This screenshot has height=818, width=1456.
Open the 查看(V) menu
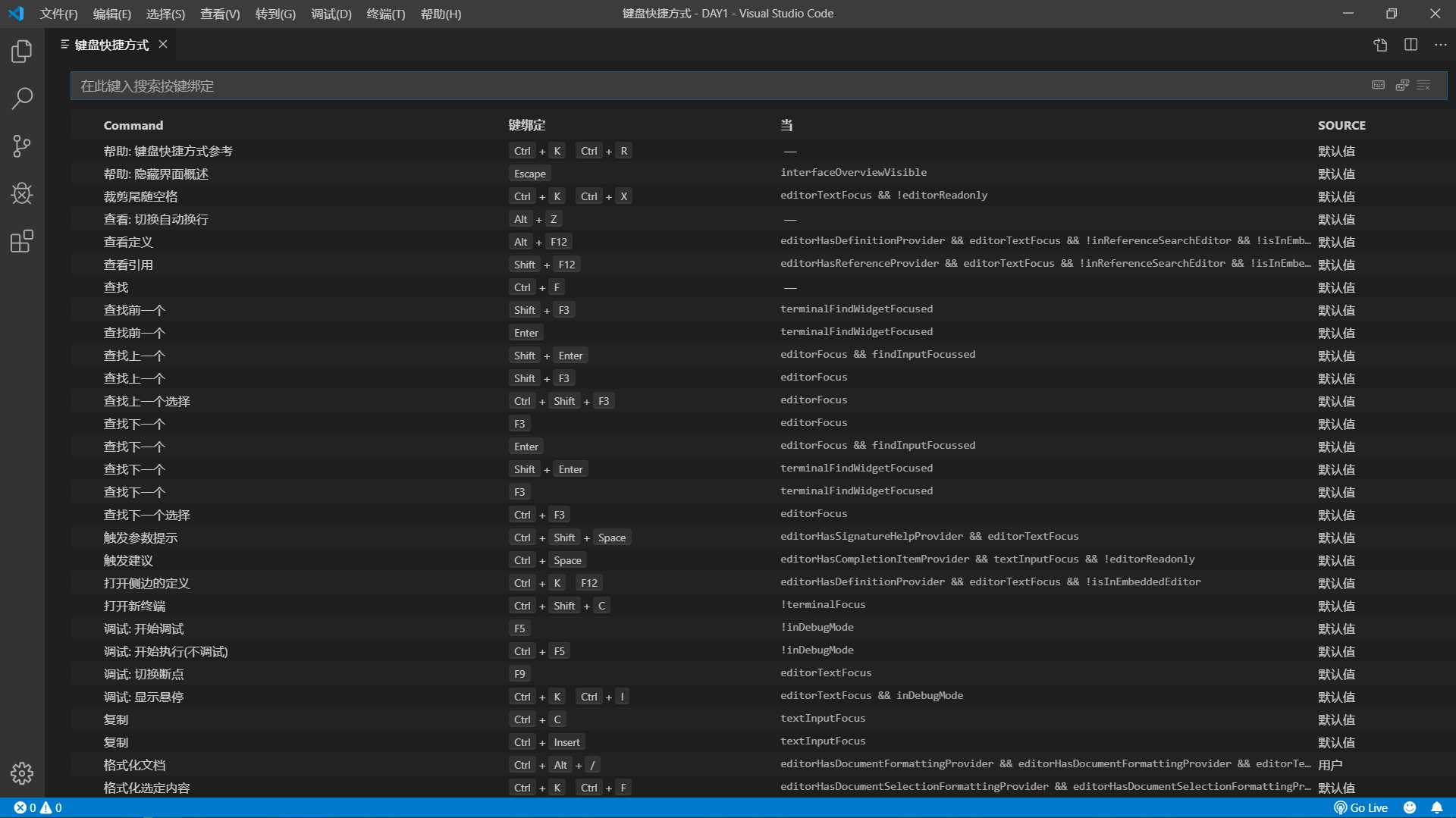(x=220, y=14)
